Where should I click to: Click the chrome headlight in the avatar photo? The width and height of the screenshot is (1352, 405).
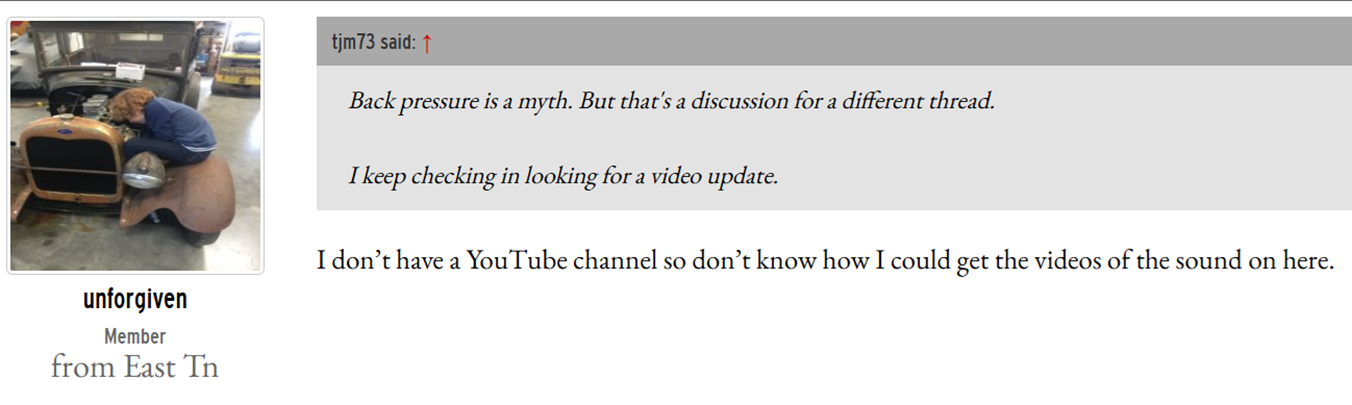click(x=143, y=172)
